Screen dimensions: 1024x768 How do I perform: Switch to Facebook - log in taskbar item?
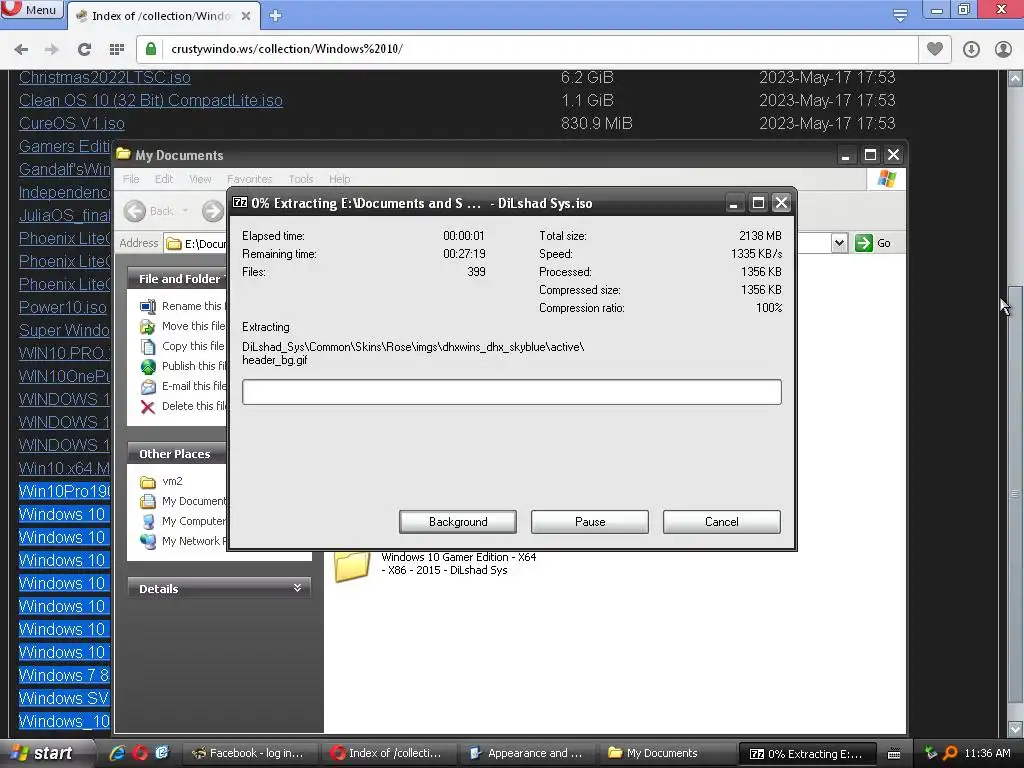pyautogui.click(x=248, y=753)
